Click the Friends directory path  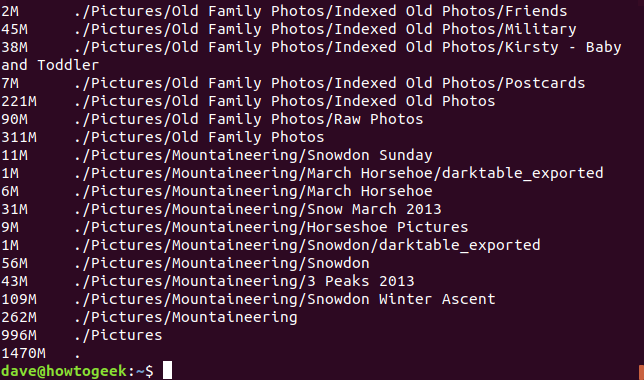[321, 11]
